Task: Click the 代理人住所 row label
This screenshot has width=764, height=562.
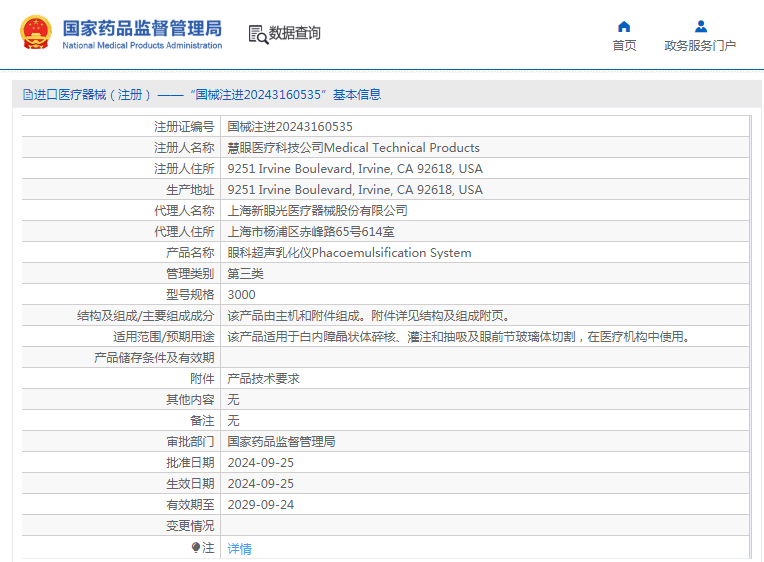Action: pyautogui.click(x=184, y=232)
